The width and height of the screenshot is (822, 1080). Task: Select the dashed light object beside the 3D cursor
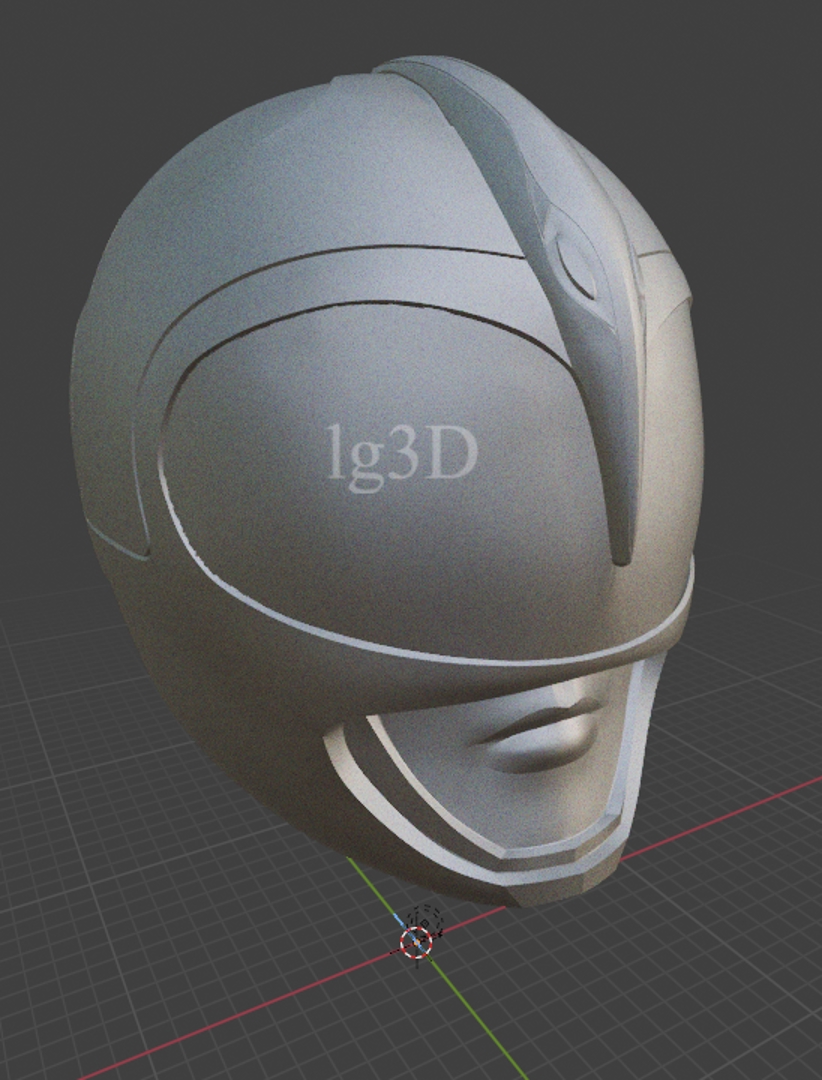click(x=430, y=916)
